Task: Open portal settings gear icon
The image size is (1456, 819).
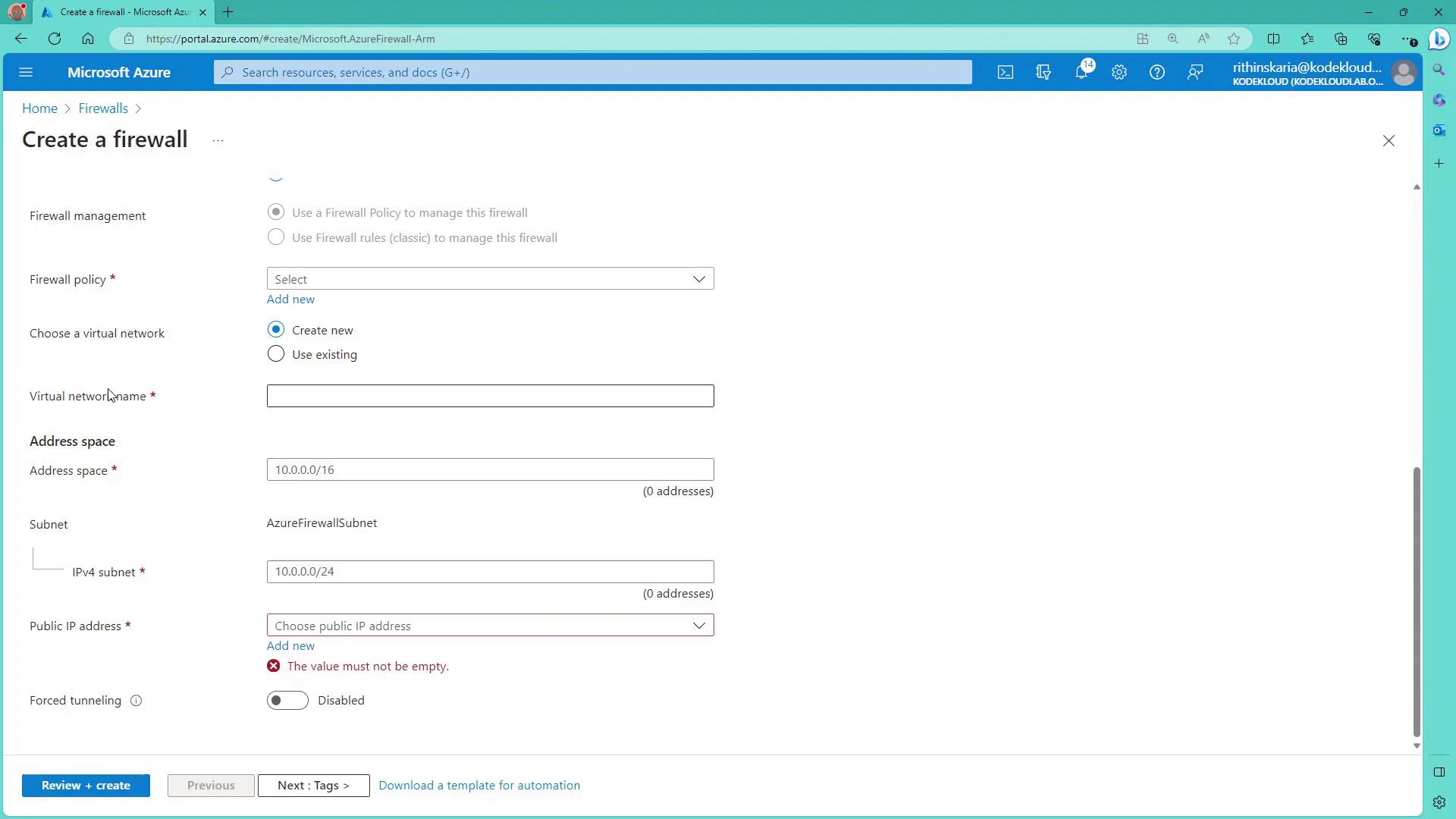Action: point(1119,73)
